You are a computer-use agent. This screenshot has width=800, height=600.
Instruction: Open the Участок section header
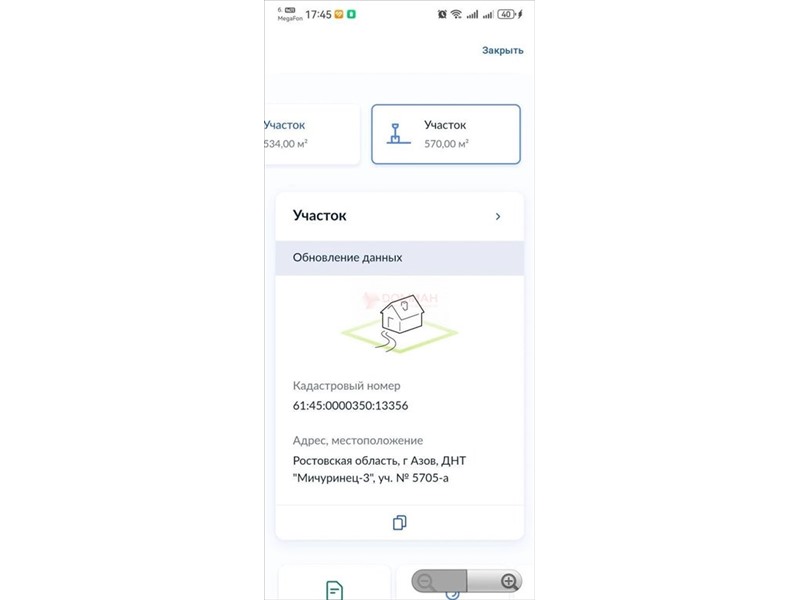click(x=399, y=216)
